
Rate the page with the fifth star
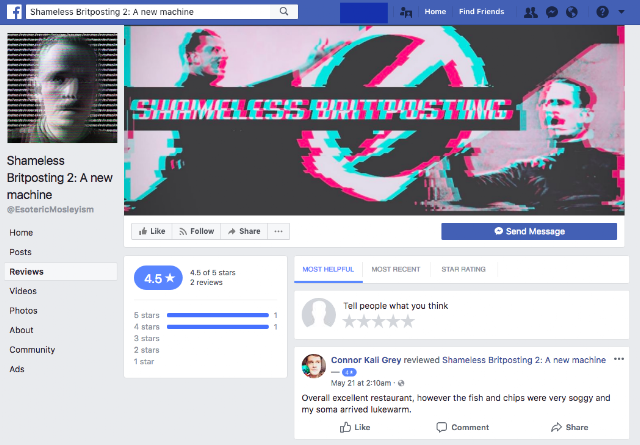[x=407, y=321]
